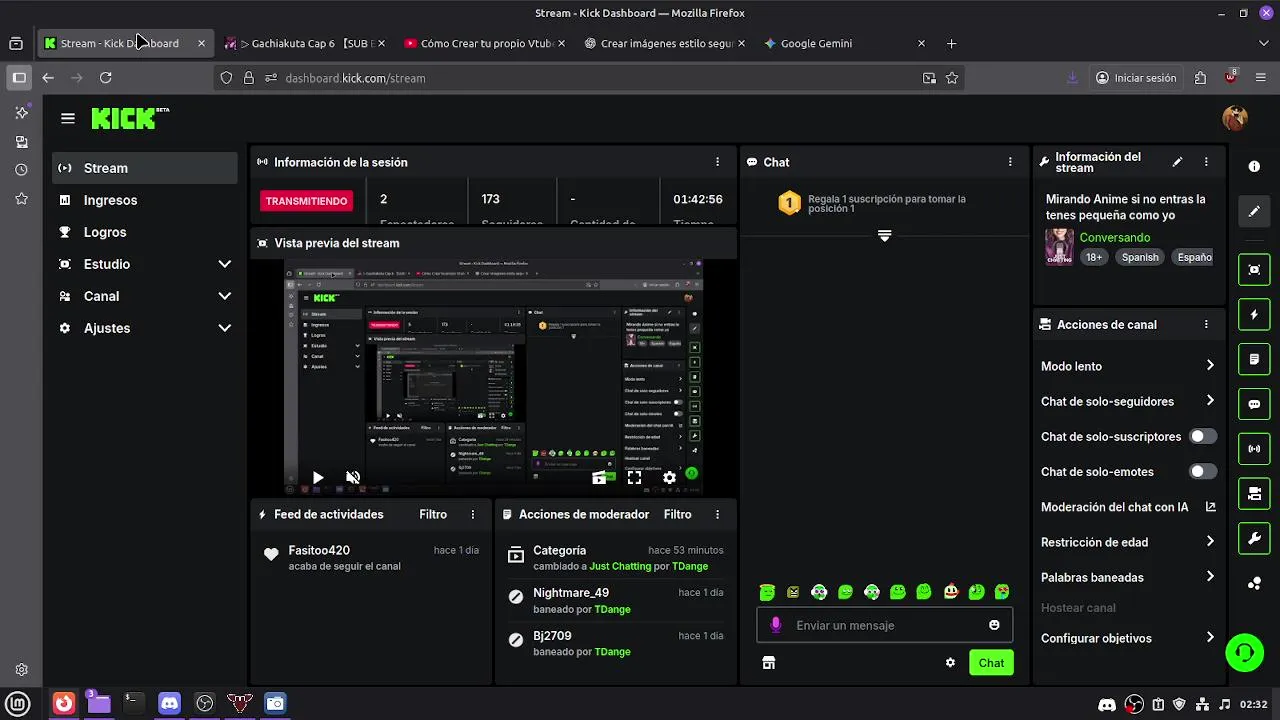The height and width of the screenshot is (720, 1280).
Task: Open Acciones de canal three-dot menu
Action: pos(1206,325)
